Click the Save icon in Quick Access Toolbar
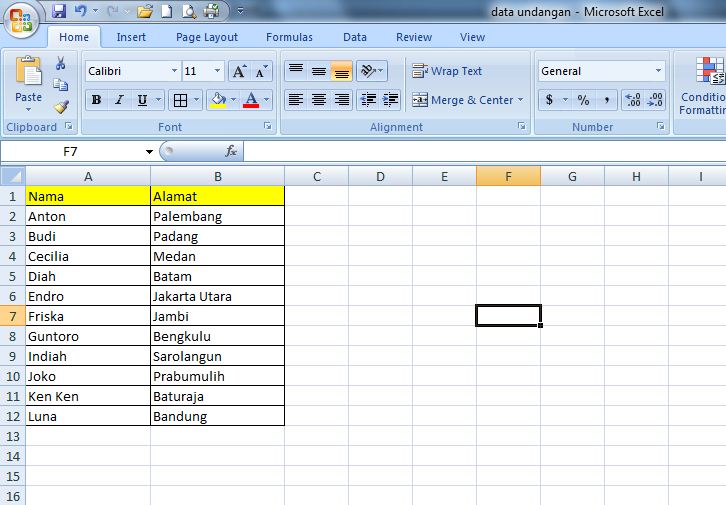 click(59, 11)
